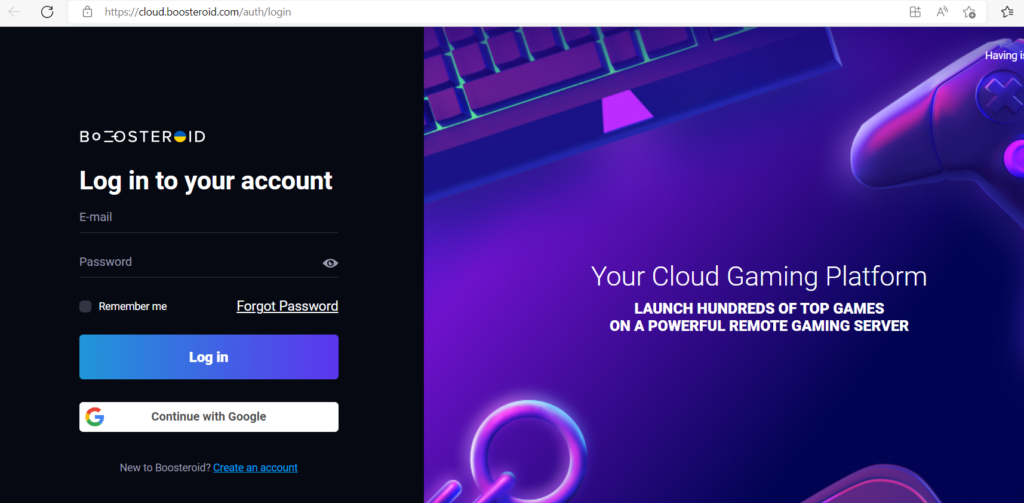Select the URL in the address bar

coord(198,12)
